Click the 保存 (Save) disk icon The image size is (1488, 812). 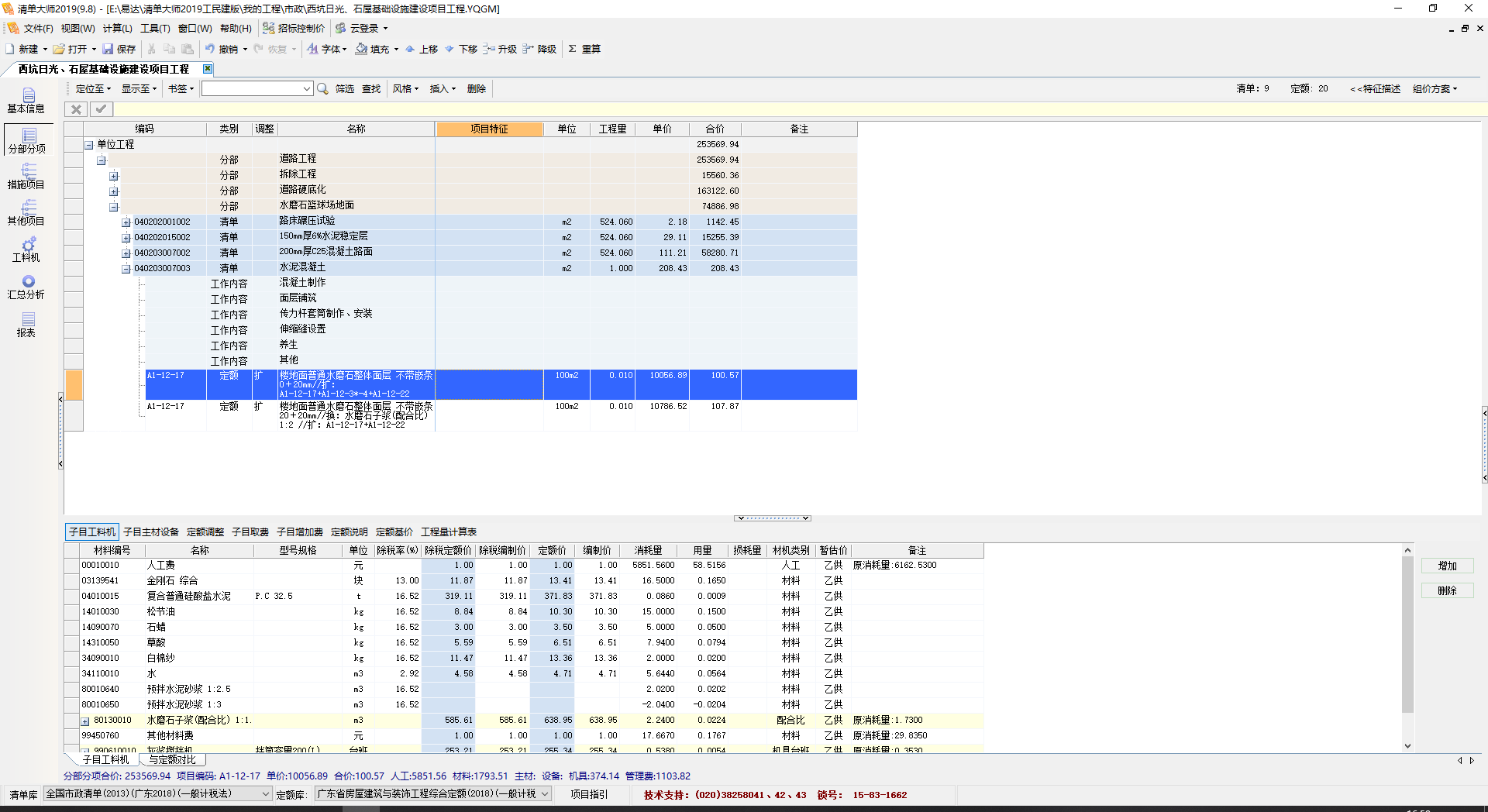[108, 49]
